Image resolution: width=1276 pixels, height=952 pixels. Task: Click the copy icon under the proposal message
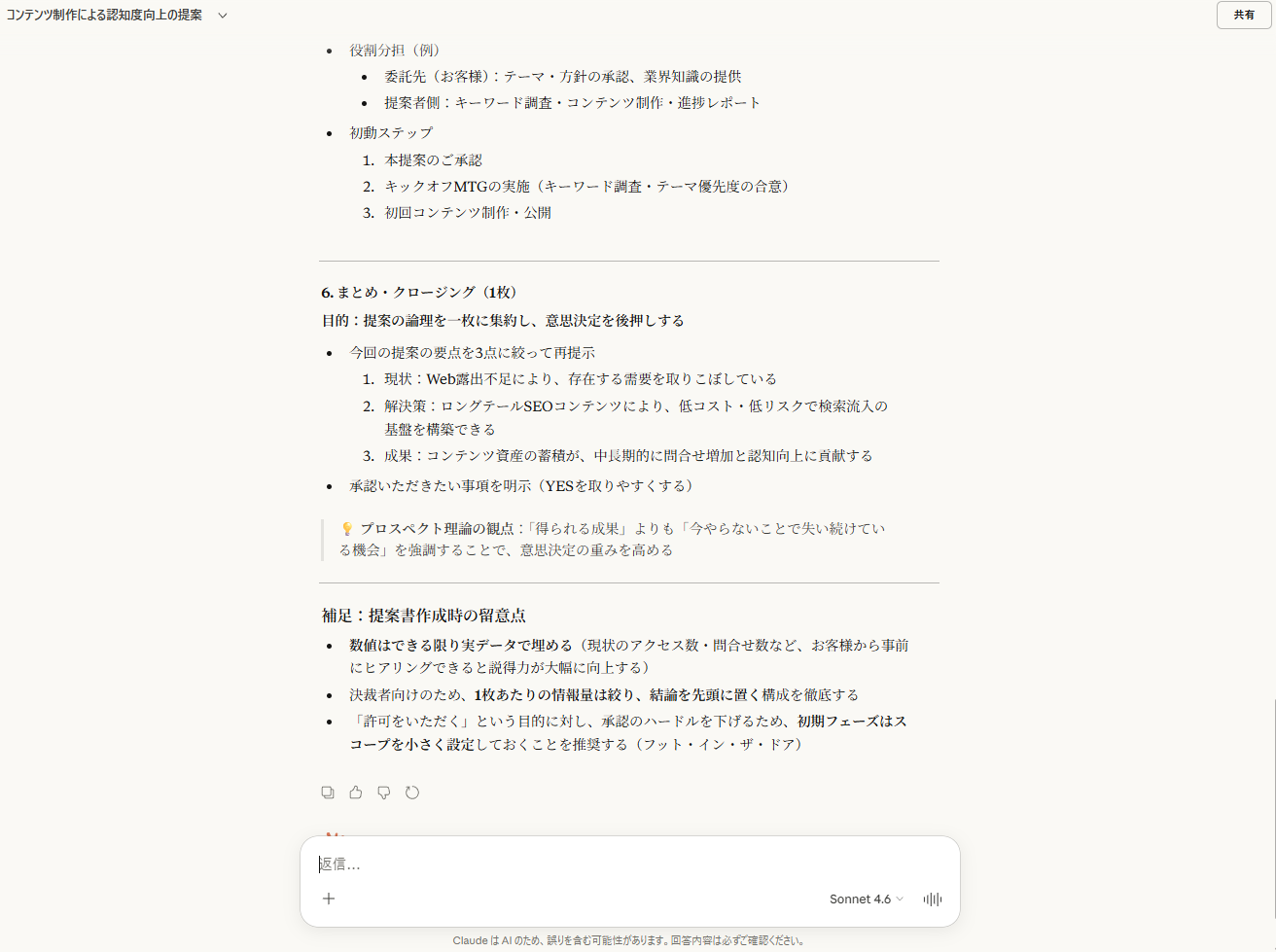click(x=328, y=792)
